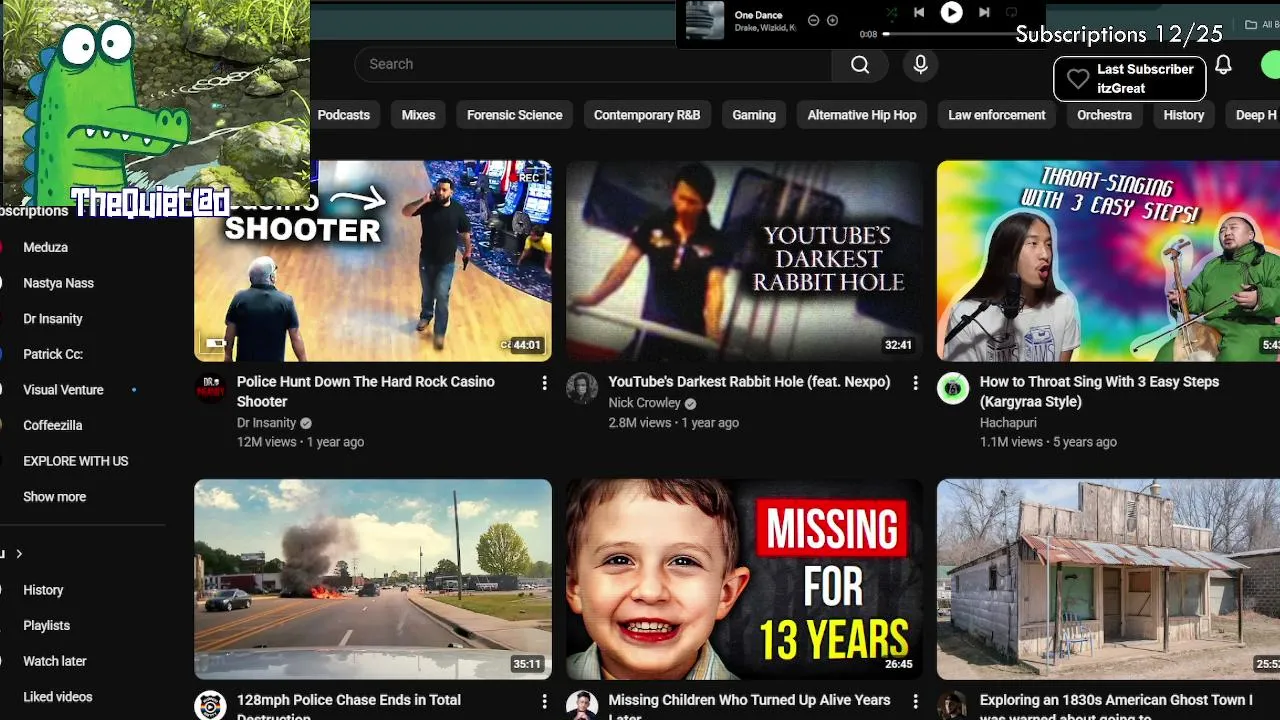Viewport: 1280px width, 720px height.
Task: Expand subscriptions list with Show more
Action: (55, 497)
